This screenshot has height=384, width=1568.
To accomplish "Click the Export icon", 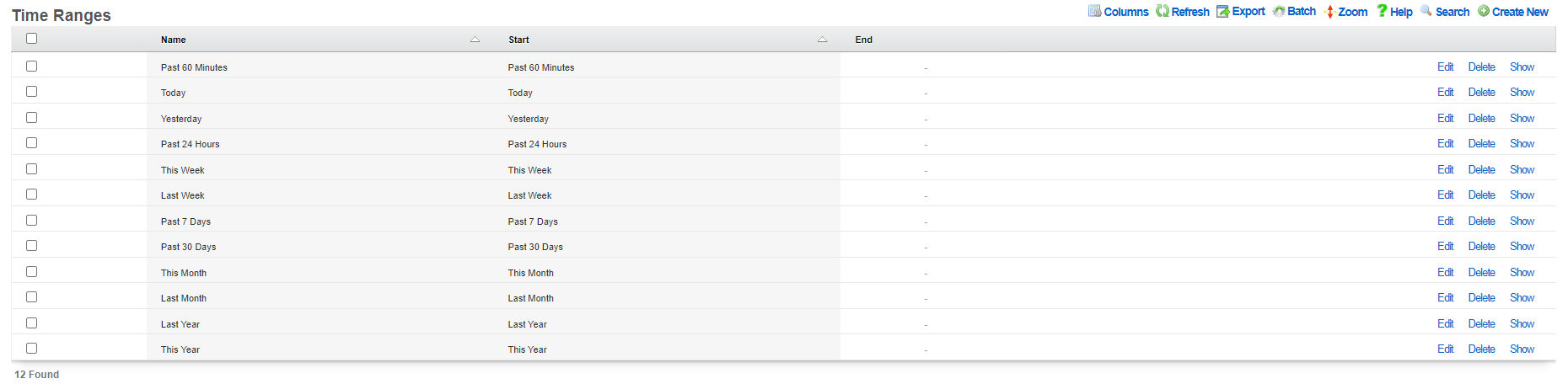I will pos(1222,11).
